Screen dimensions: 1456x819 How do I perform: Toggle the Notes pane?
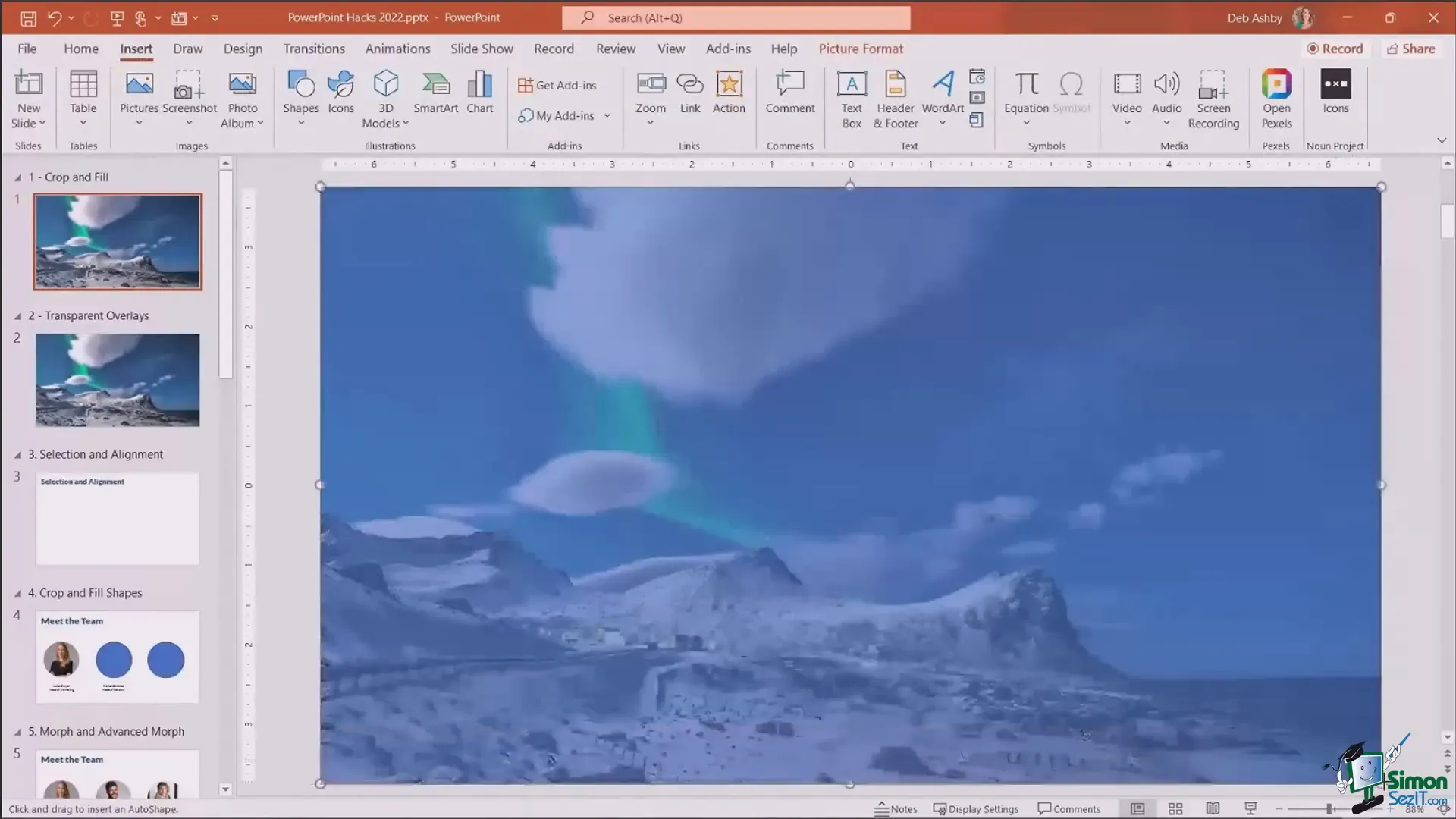click(896, 809)
